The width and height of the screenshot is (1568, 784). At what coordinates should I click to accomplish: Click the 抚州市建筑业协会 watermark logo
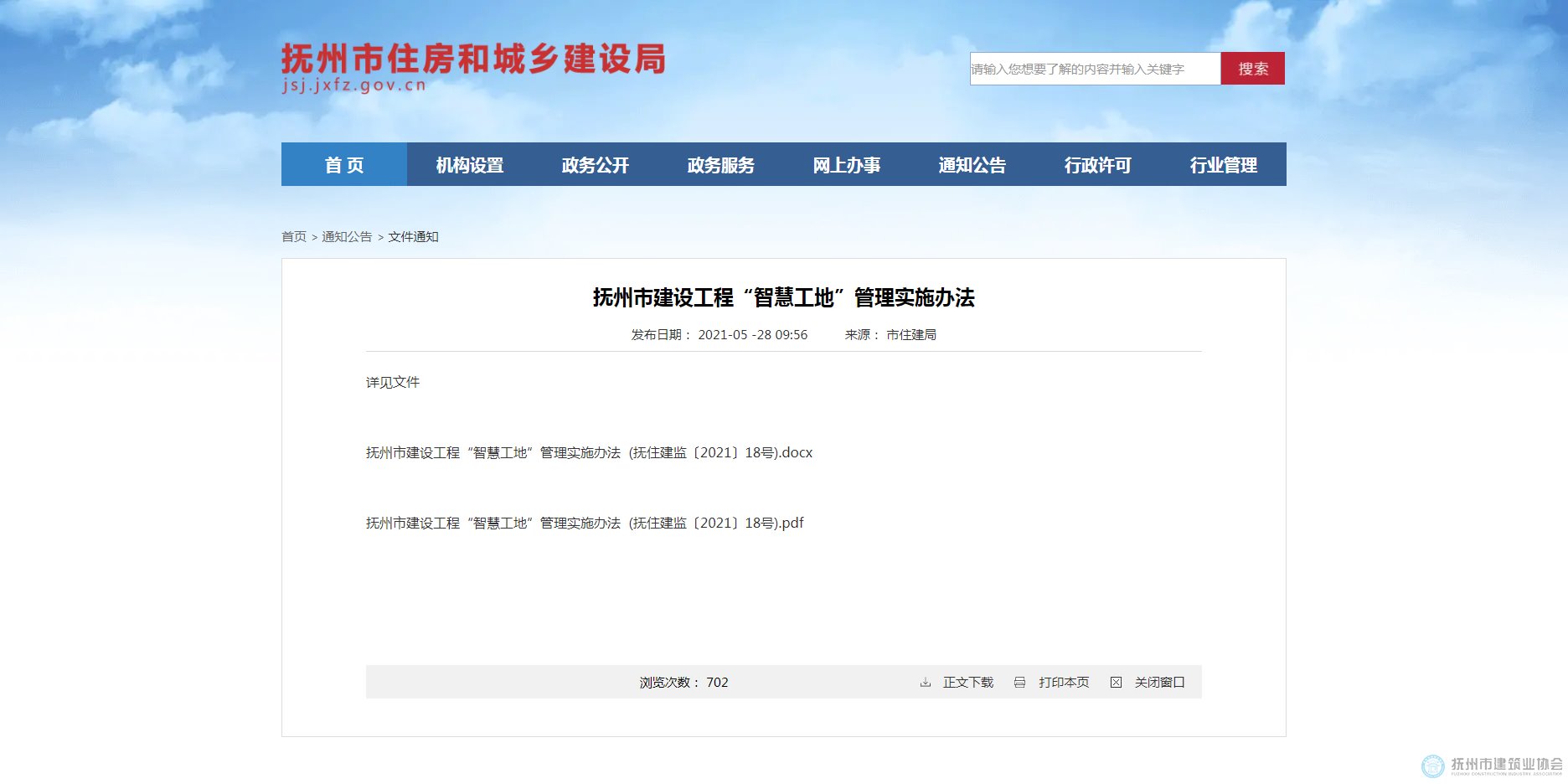(1492, 766)
